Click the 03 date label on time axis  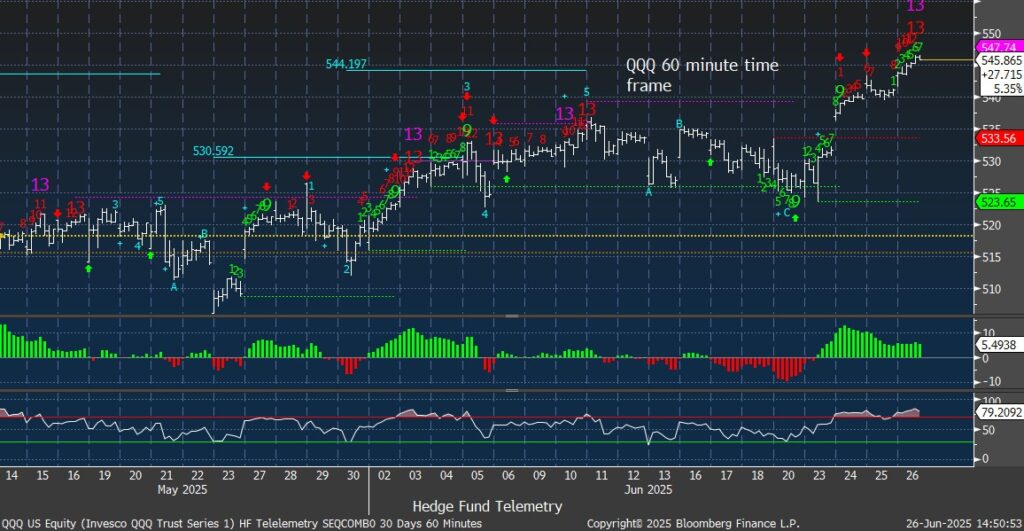tap(415, 475)
